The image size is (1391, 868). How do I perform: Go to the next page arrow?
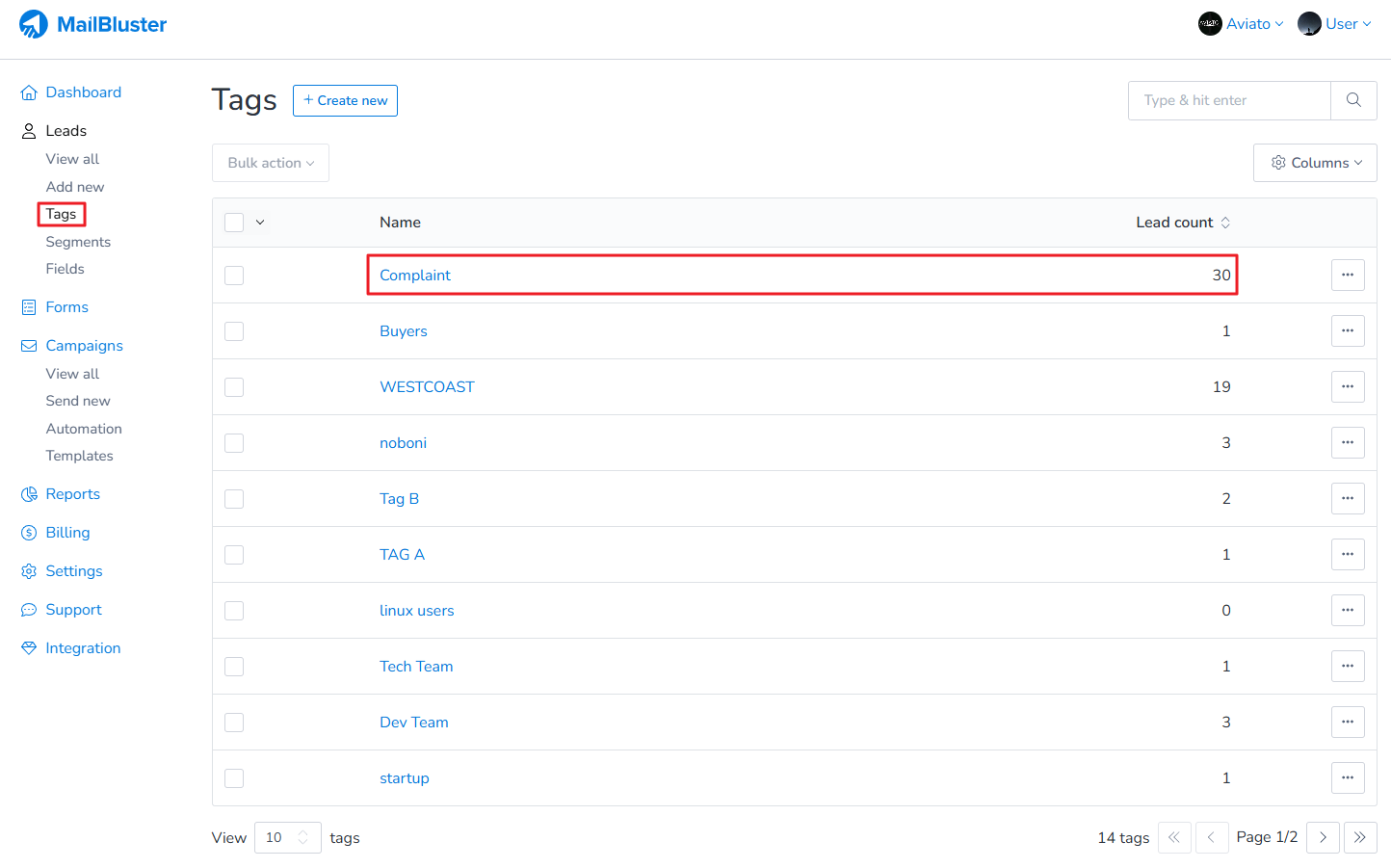tap(1323, 837)
